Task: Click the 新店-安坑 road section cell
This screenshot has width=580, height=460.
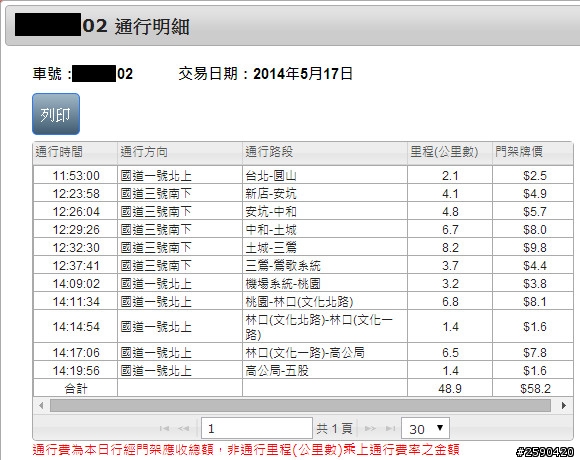Action: pyautogui.click(x=325, y=193)
